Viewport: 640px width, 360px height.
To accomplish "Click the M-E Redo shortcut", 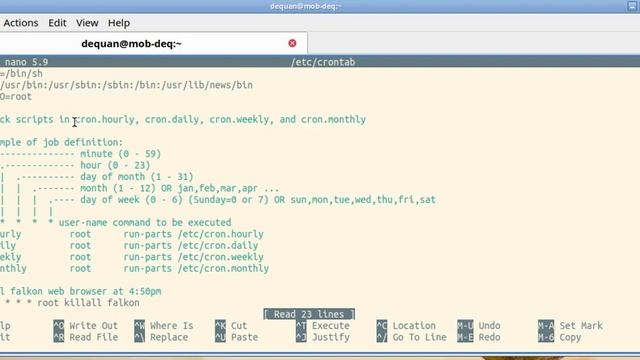I will (479, 337).
